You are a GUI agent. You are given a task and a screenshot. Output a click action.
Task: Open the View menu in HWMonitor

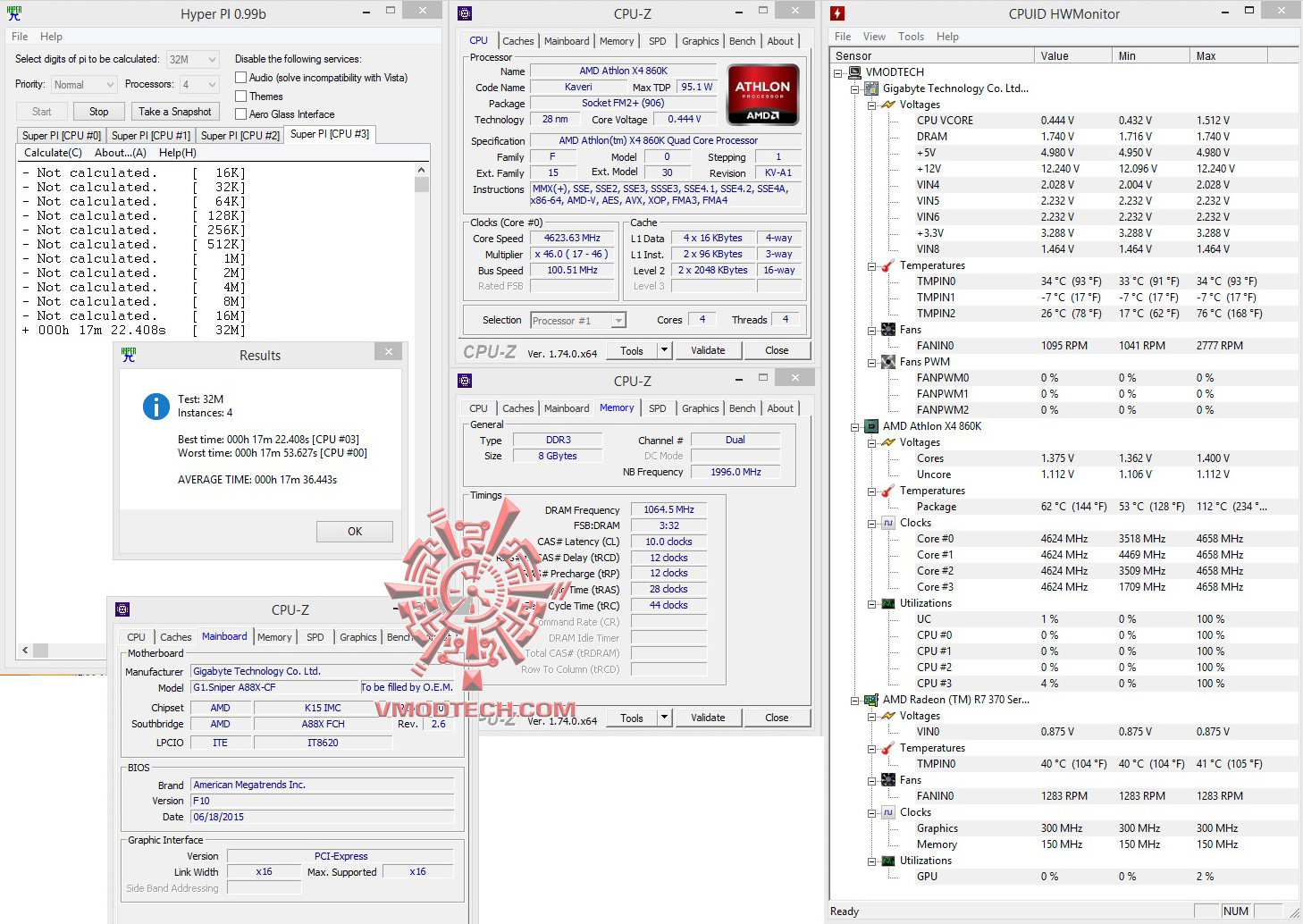tap(874, 37)
